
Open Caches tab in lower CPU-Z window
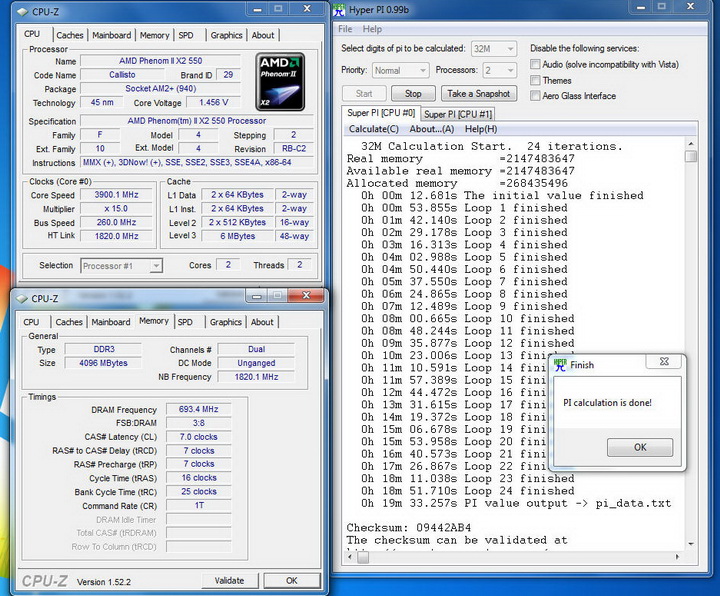69,322
